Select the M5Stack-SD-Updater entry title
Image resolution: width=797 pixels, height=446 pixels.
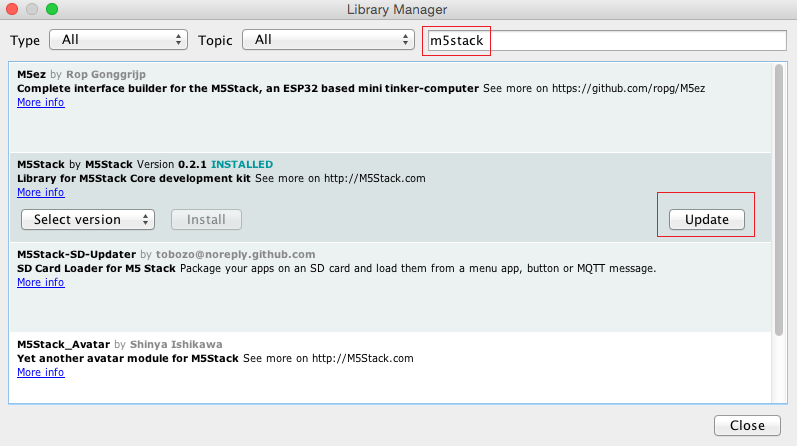click(x=77, y=254)
